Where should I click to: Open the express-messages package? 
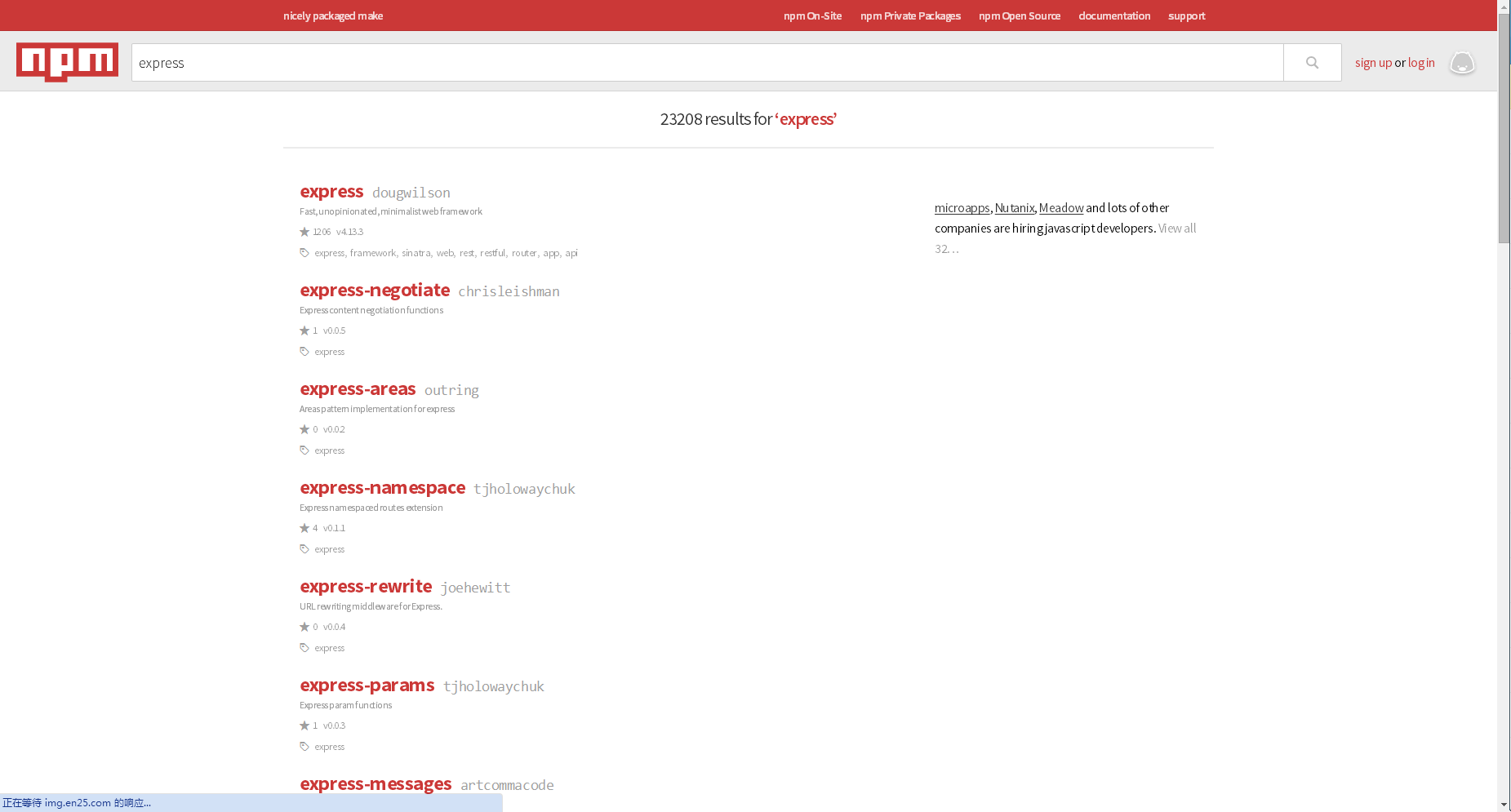376,784
